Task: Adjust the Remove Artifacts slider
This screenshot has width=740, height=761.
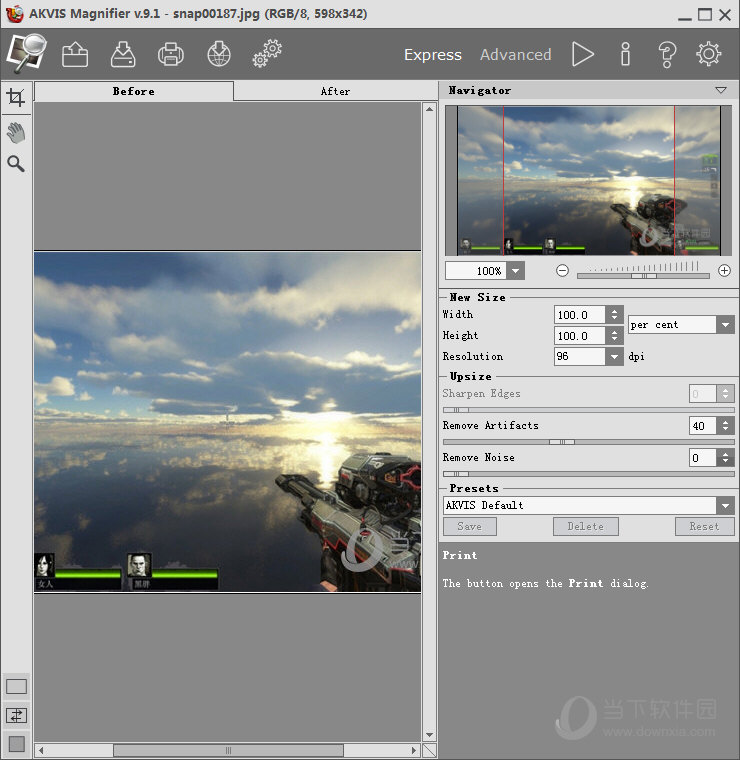Action: [589, 442]
